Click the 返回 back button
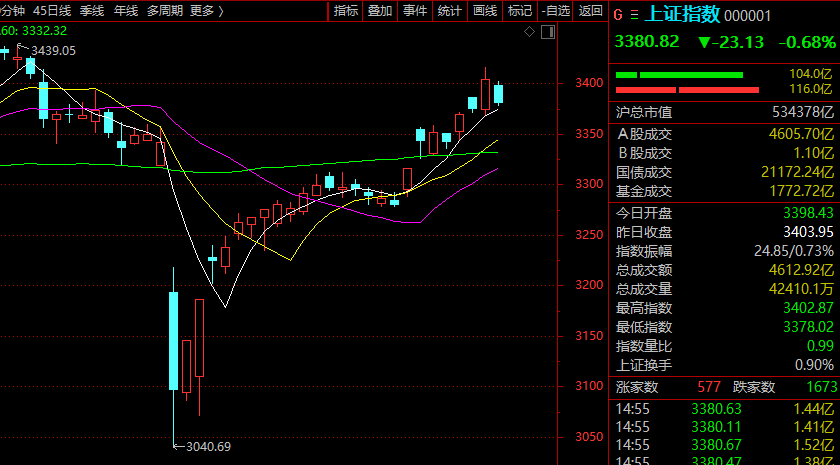Image resolution: width=840 pixels, height=465 pixels. 590,11
